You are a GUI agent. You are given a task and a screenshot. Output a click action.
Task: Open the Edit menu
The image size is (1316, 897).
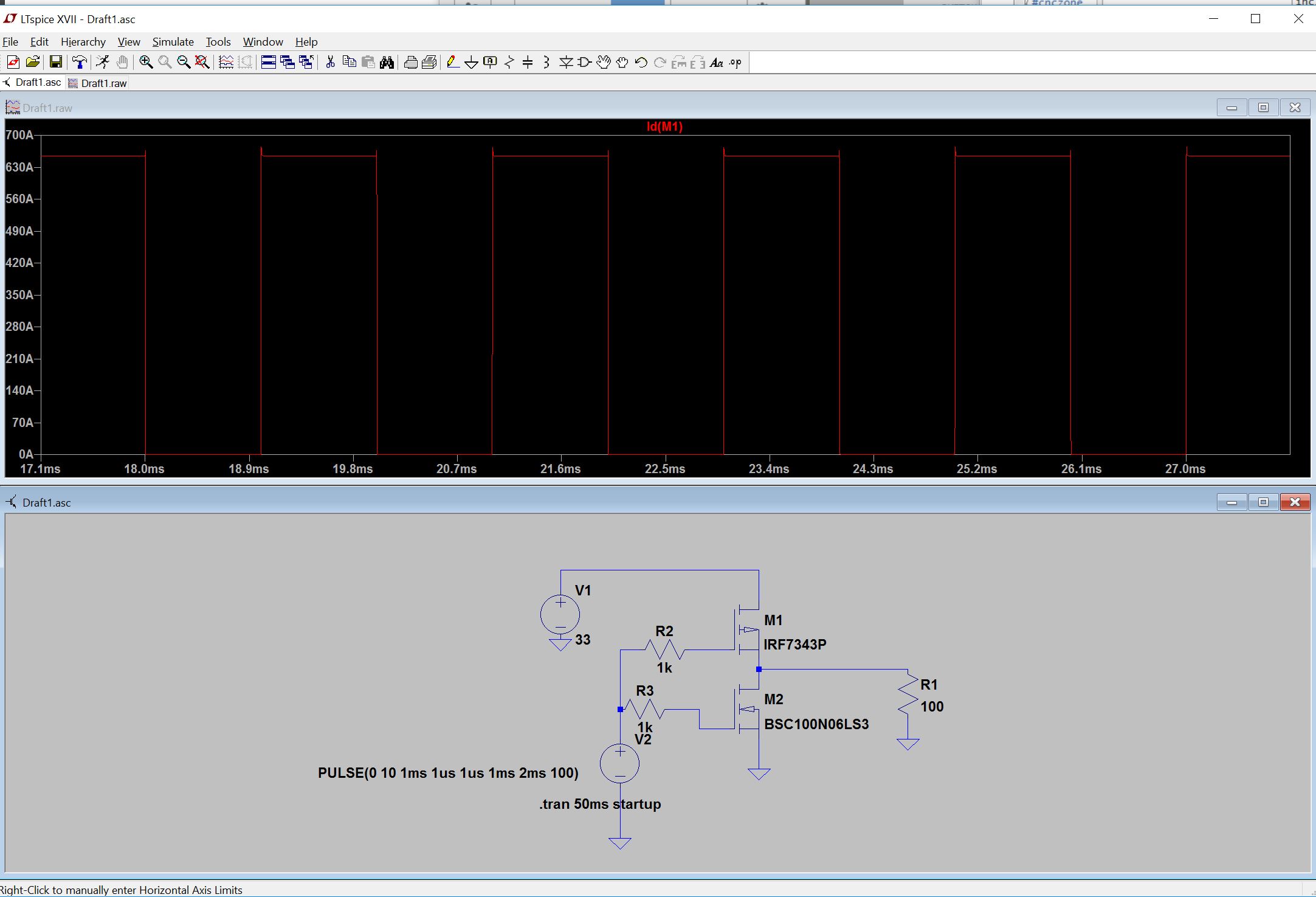pos(40,41)
